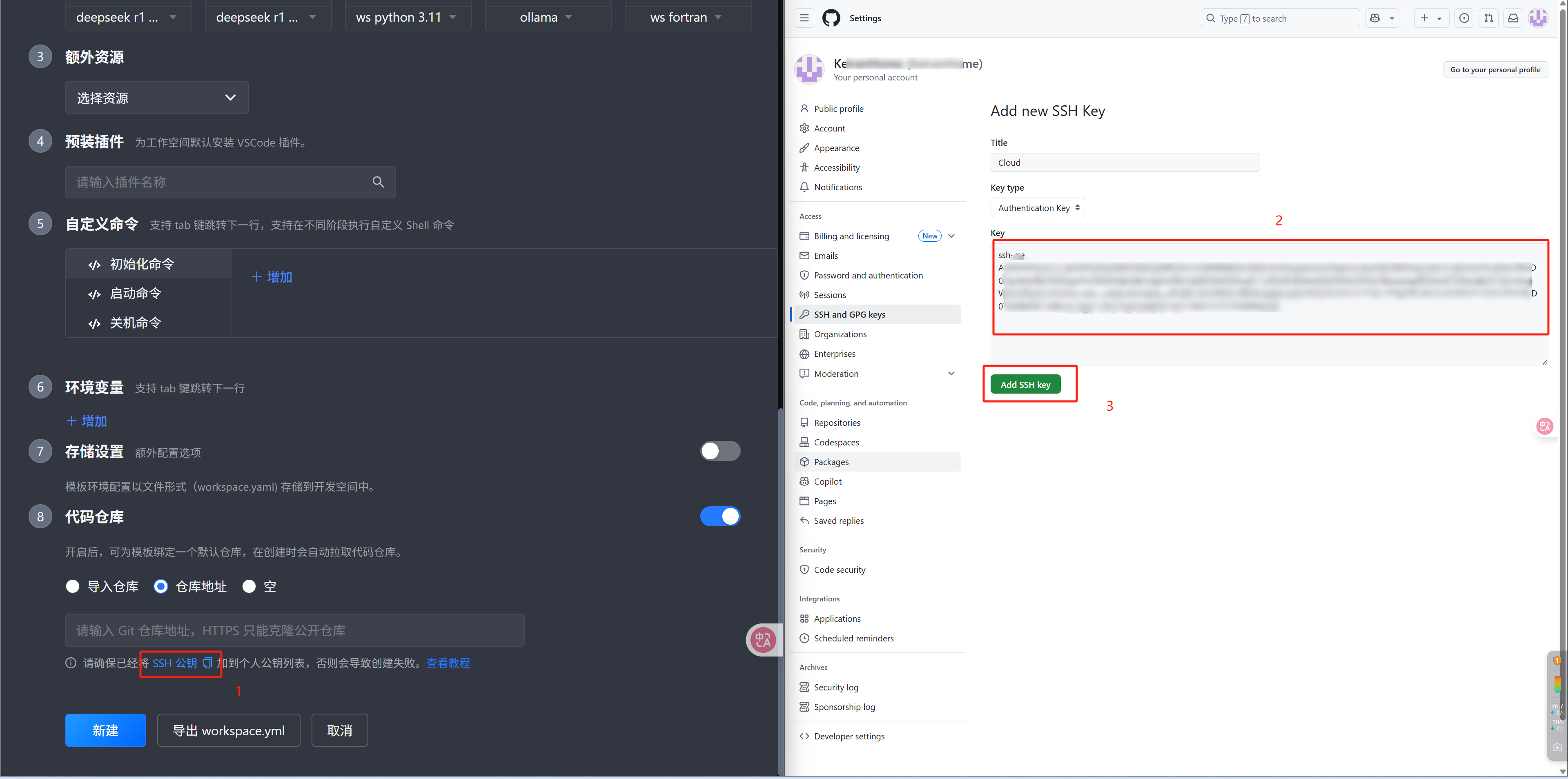Viewport: 1568px width, 779px height.
Task: Click the Git repository address input
Action: point(294,630)
